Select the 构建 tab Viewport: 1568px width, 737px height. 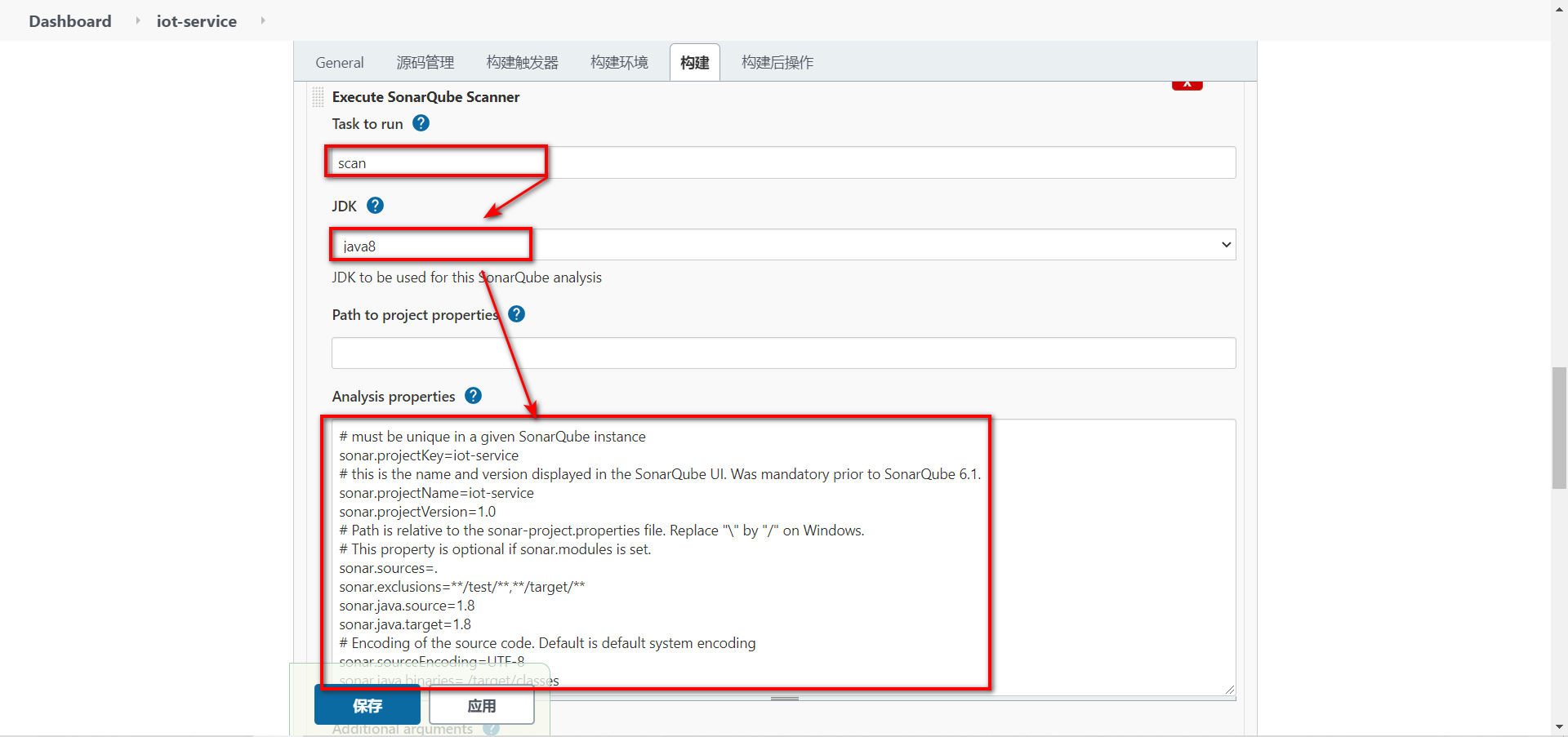695,63
